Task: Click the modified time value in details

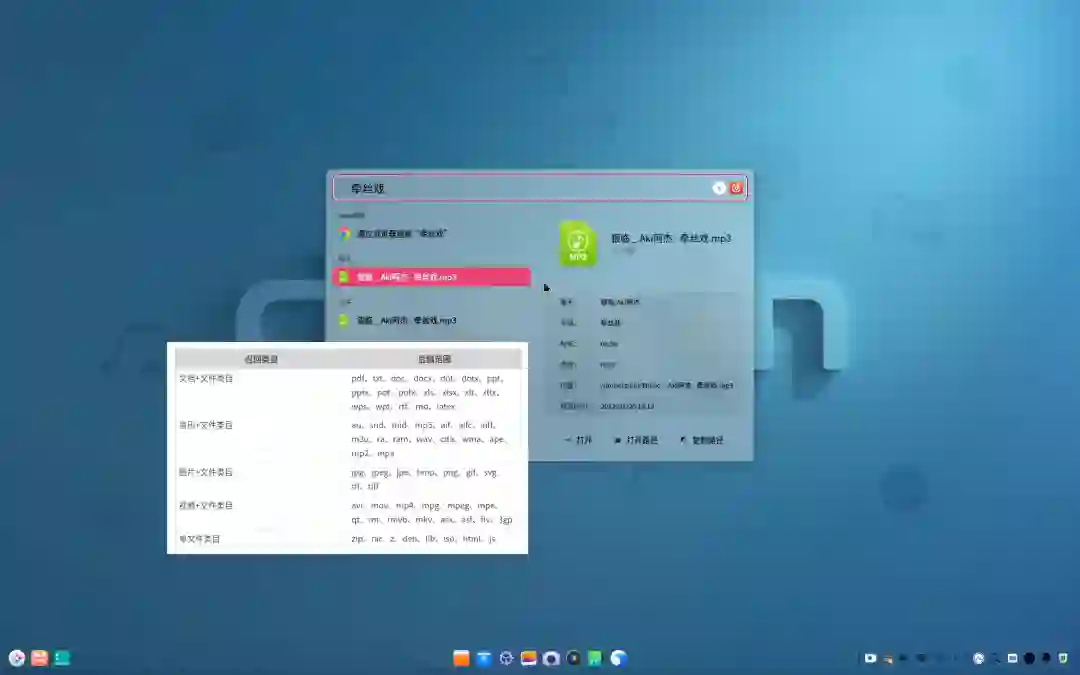Action: pyautogui.click(x=627, y=406)
